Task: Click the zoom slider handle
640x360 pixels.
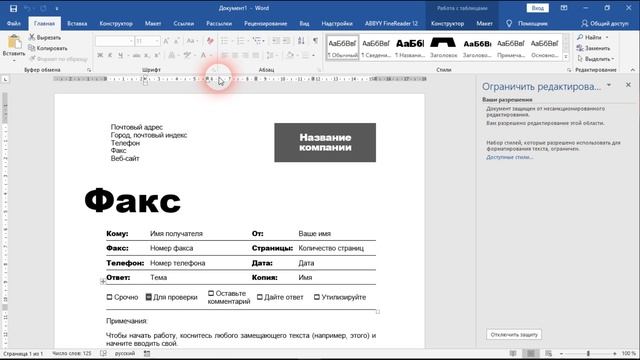Action: click(588, 353)
